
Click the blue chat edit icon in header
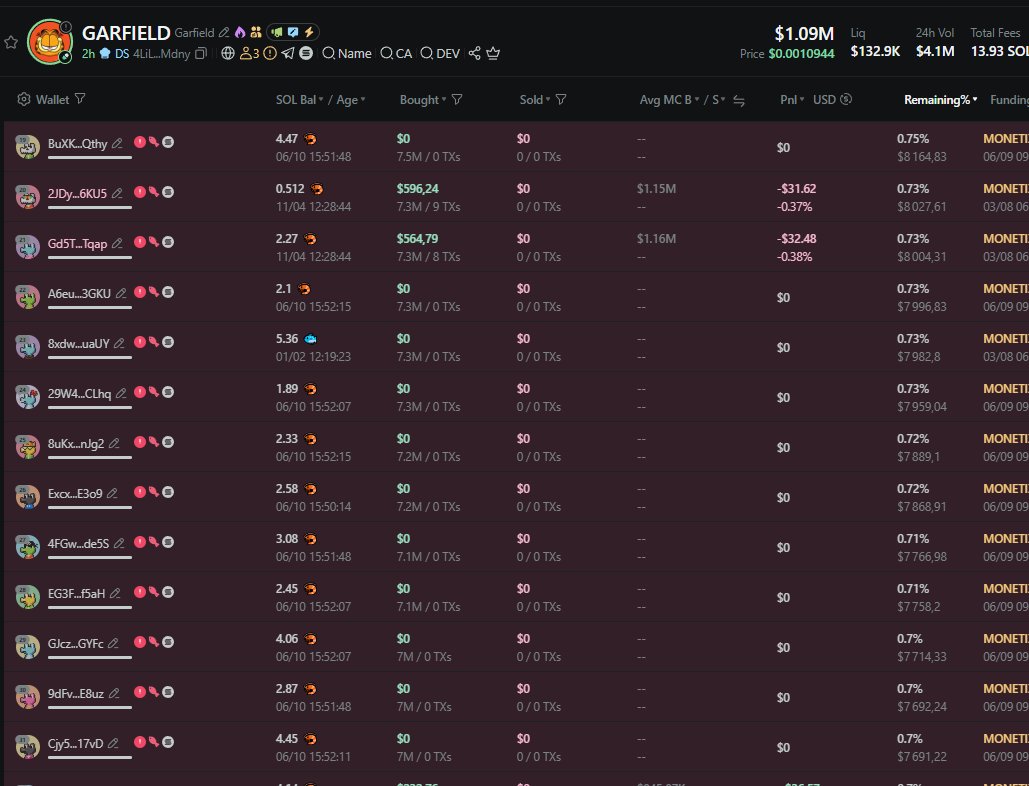click(x=293, y=32)
